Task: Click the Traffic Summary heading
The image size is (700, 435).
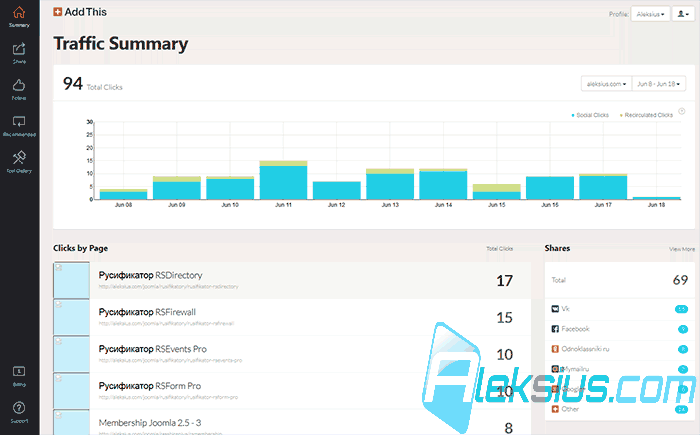Action: [121, 44]
